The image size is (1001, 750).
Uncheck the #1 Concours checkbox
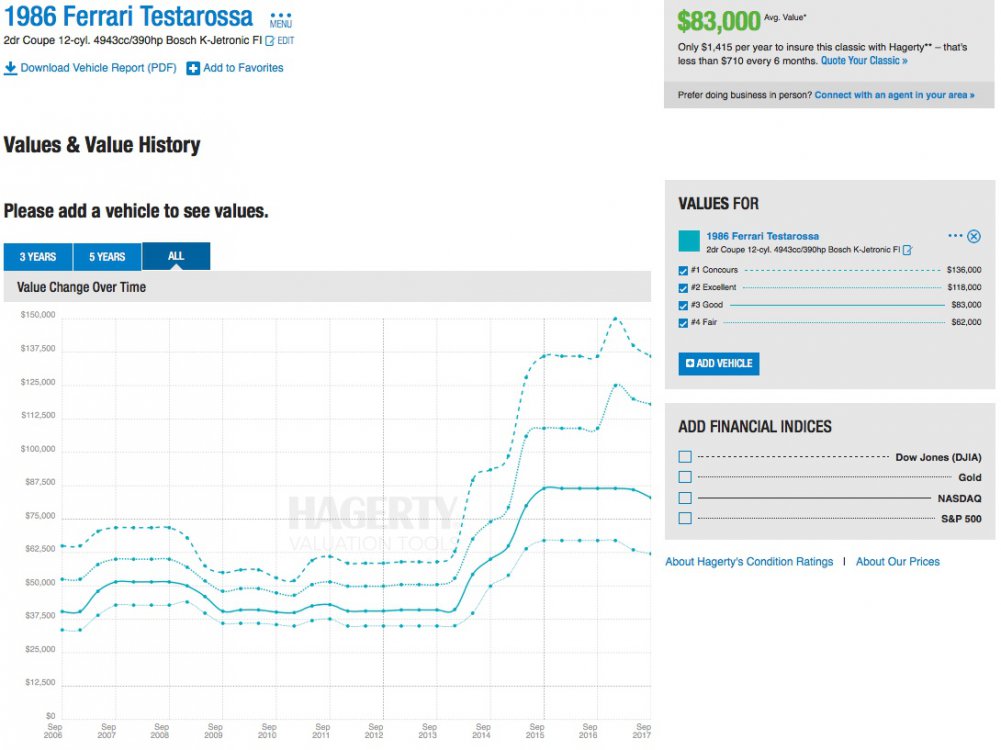click(x=683, y=271)
